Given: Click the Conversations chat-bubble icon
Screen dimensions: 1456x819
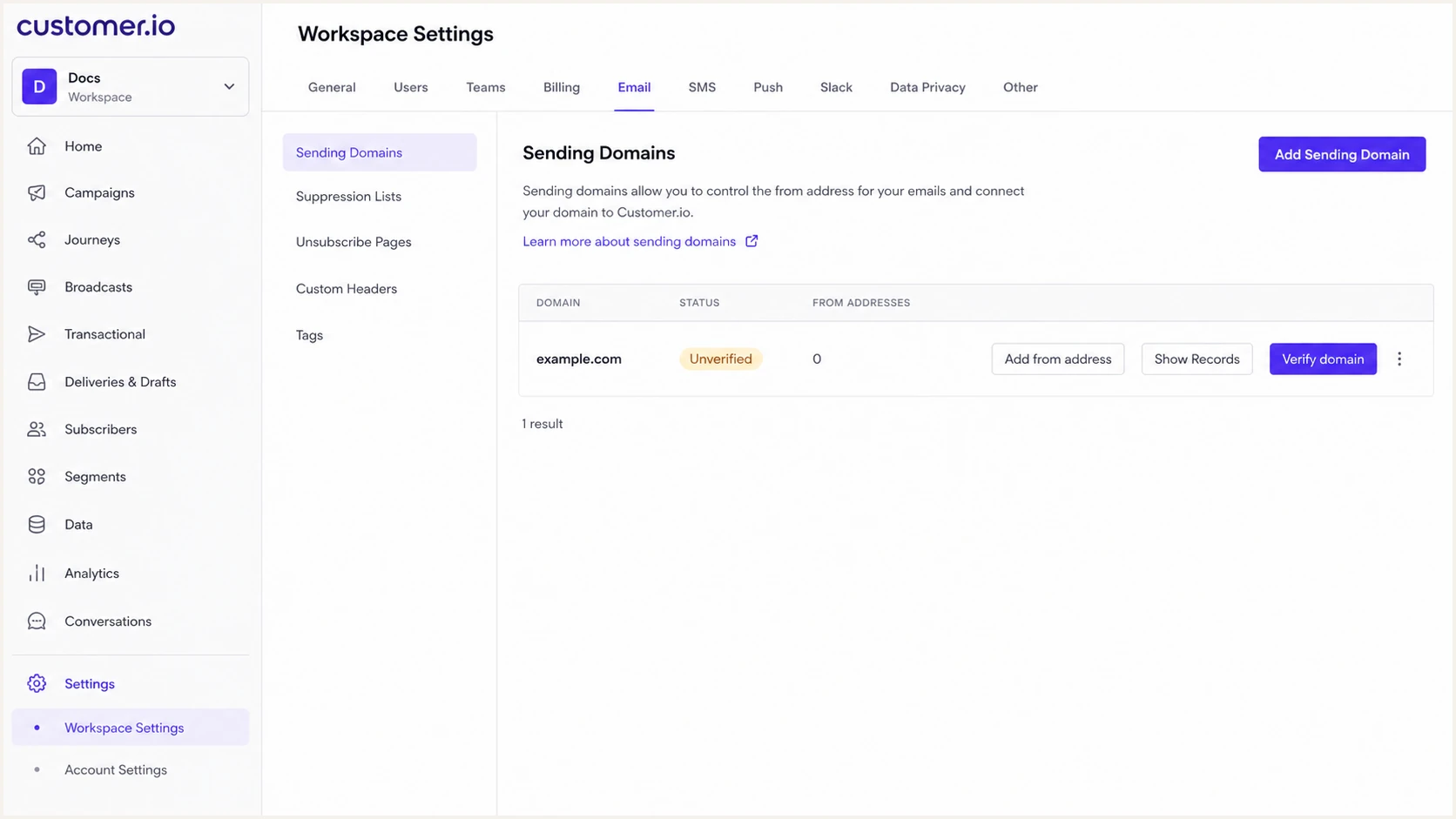Looking at the screenshot, I should coord(37,621).
